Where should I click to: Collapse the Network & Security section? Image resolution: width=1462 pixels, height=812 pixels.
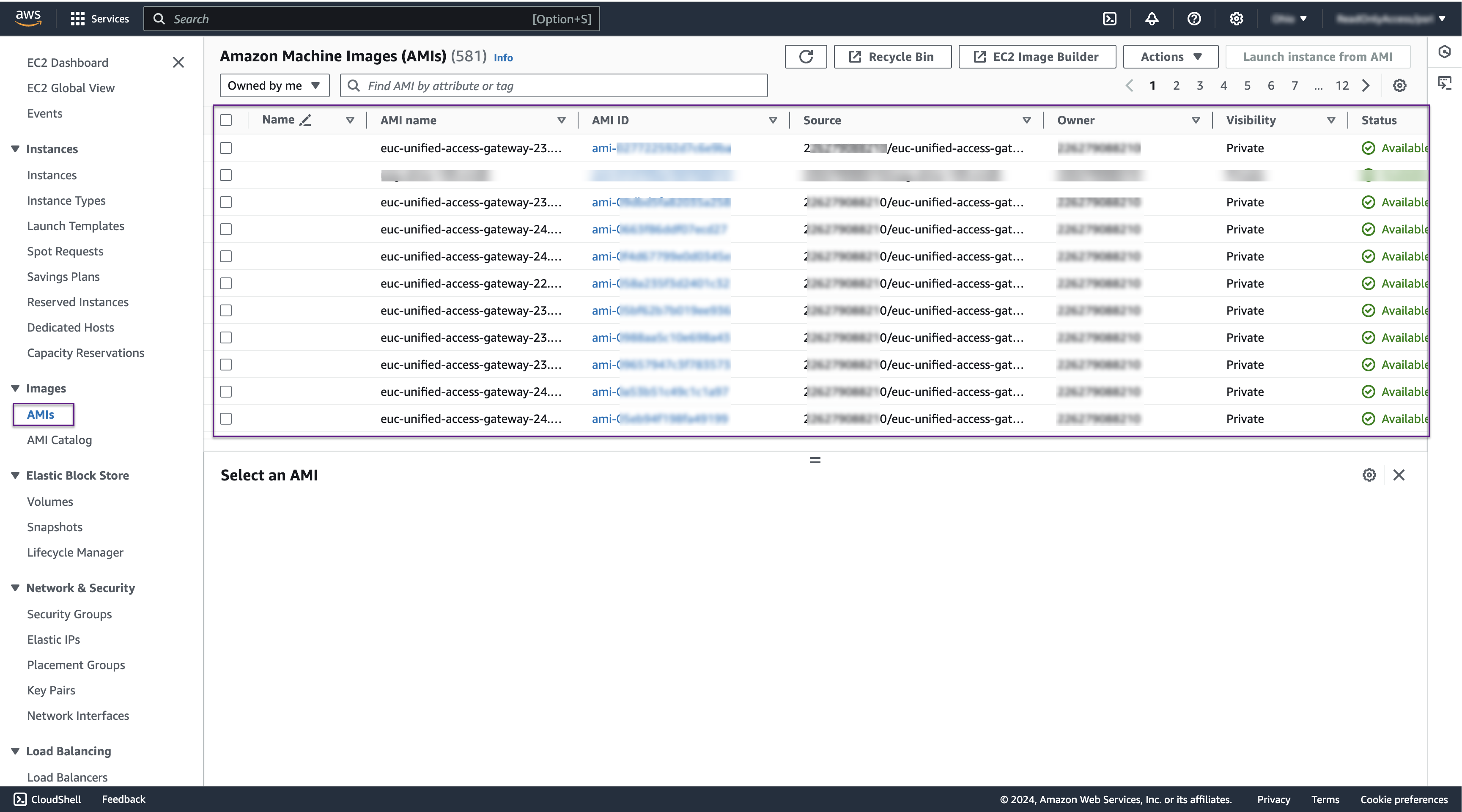[15, 588]
